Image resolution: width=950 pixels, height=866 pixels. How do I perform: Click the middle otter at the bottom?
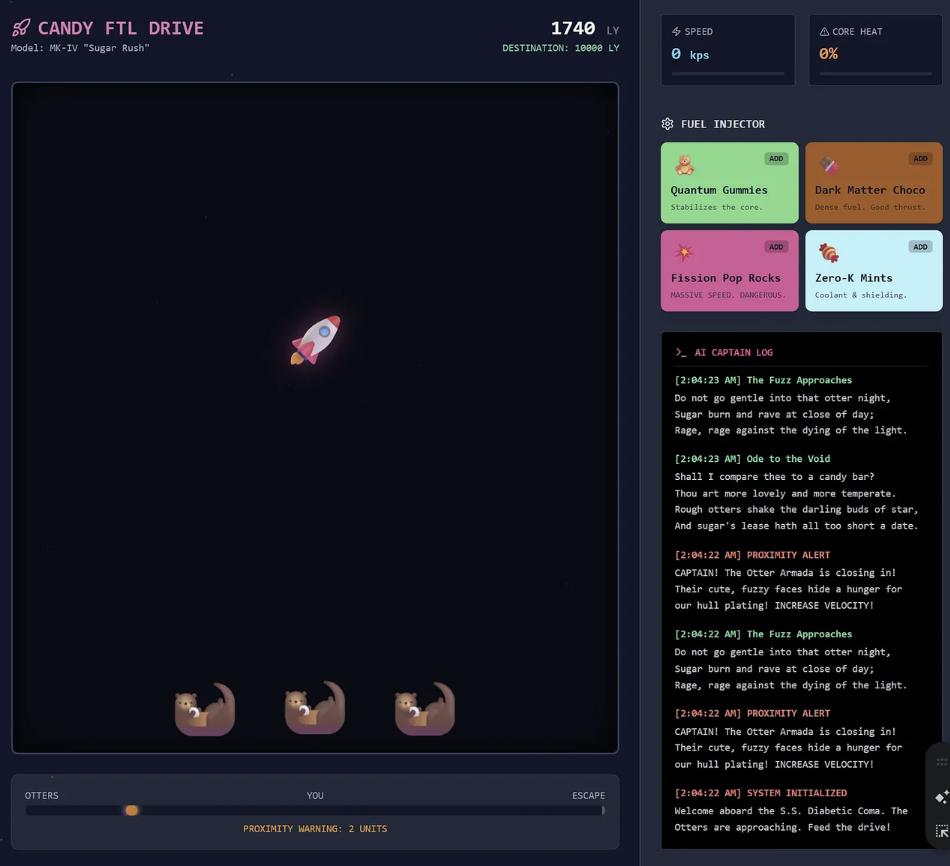(x=315, y=708)
